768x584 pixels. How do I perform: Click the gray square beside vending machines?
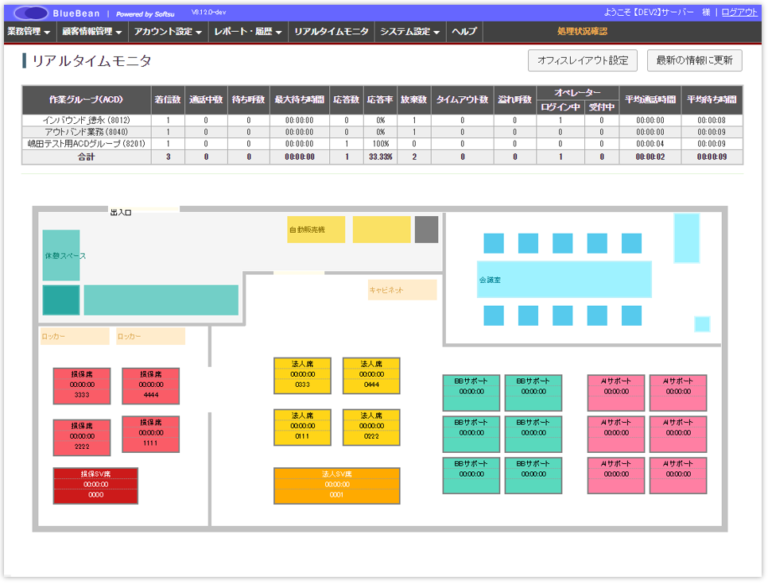click(x=426, y=229)
